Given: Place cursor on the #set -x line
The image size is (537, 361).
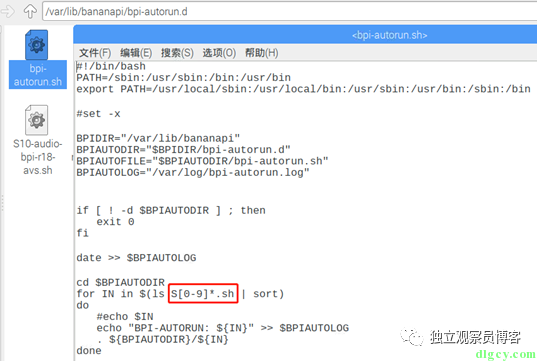Looking at the screenshot, I should (x=98, y=114).
